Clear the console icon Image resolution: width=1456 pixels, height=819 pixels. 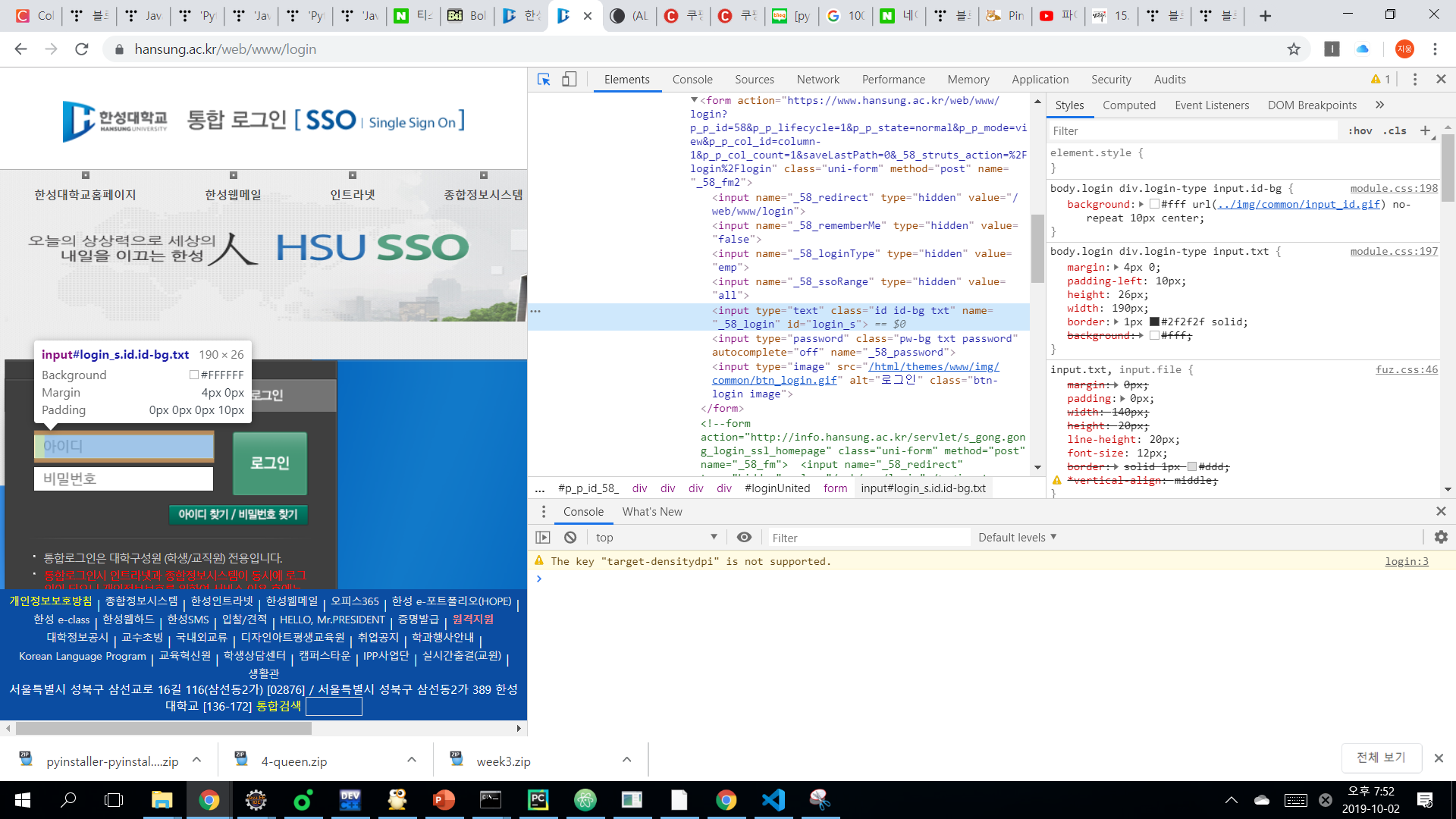coord(570,538)
